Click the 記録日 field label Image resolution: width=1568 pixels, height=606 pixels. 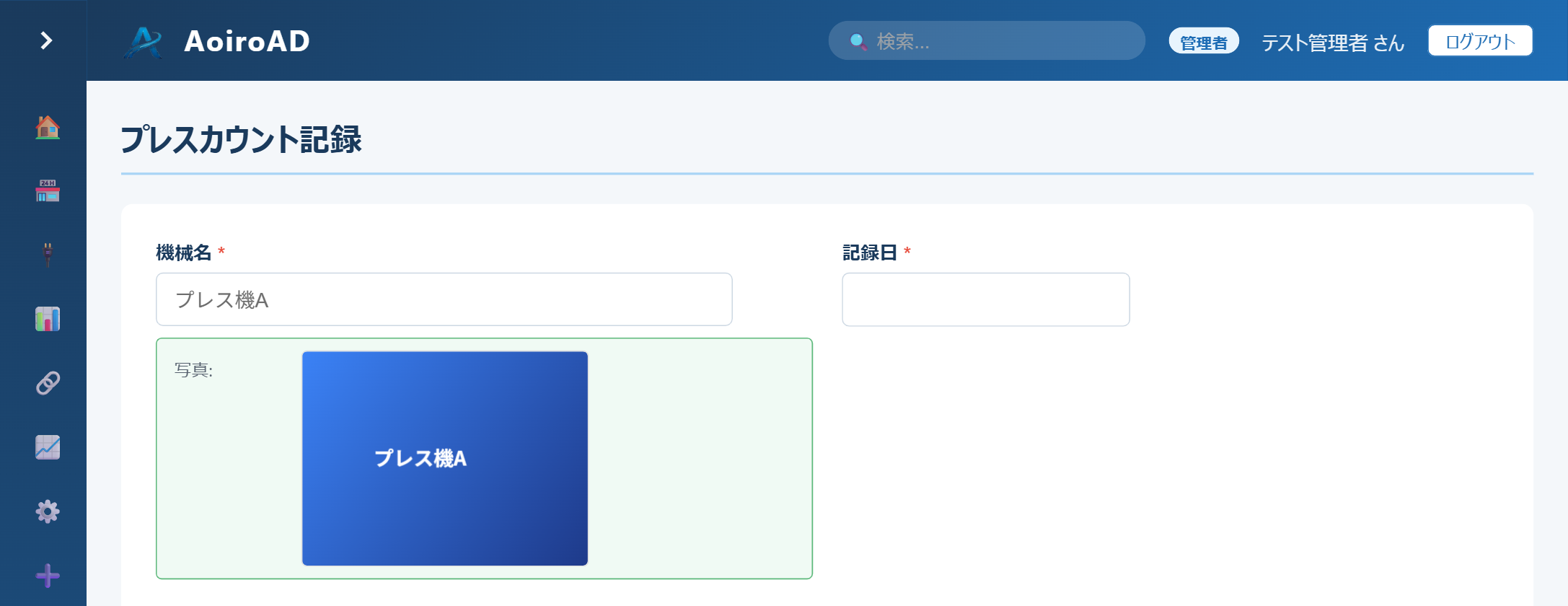[x=870, y=252]
